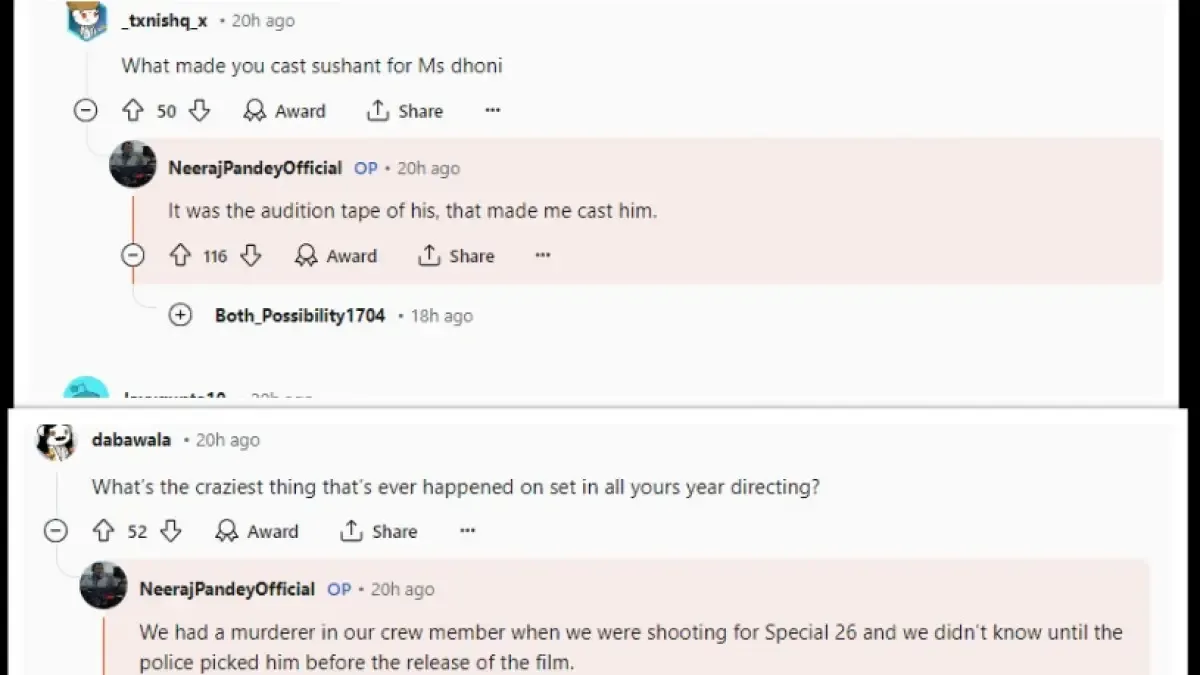Viewport: 1200px width, 675px height.
Task: Downvote the Ms Dhoni casting question
Action: pyautogui.click(x=199, y=111)
